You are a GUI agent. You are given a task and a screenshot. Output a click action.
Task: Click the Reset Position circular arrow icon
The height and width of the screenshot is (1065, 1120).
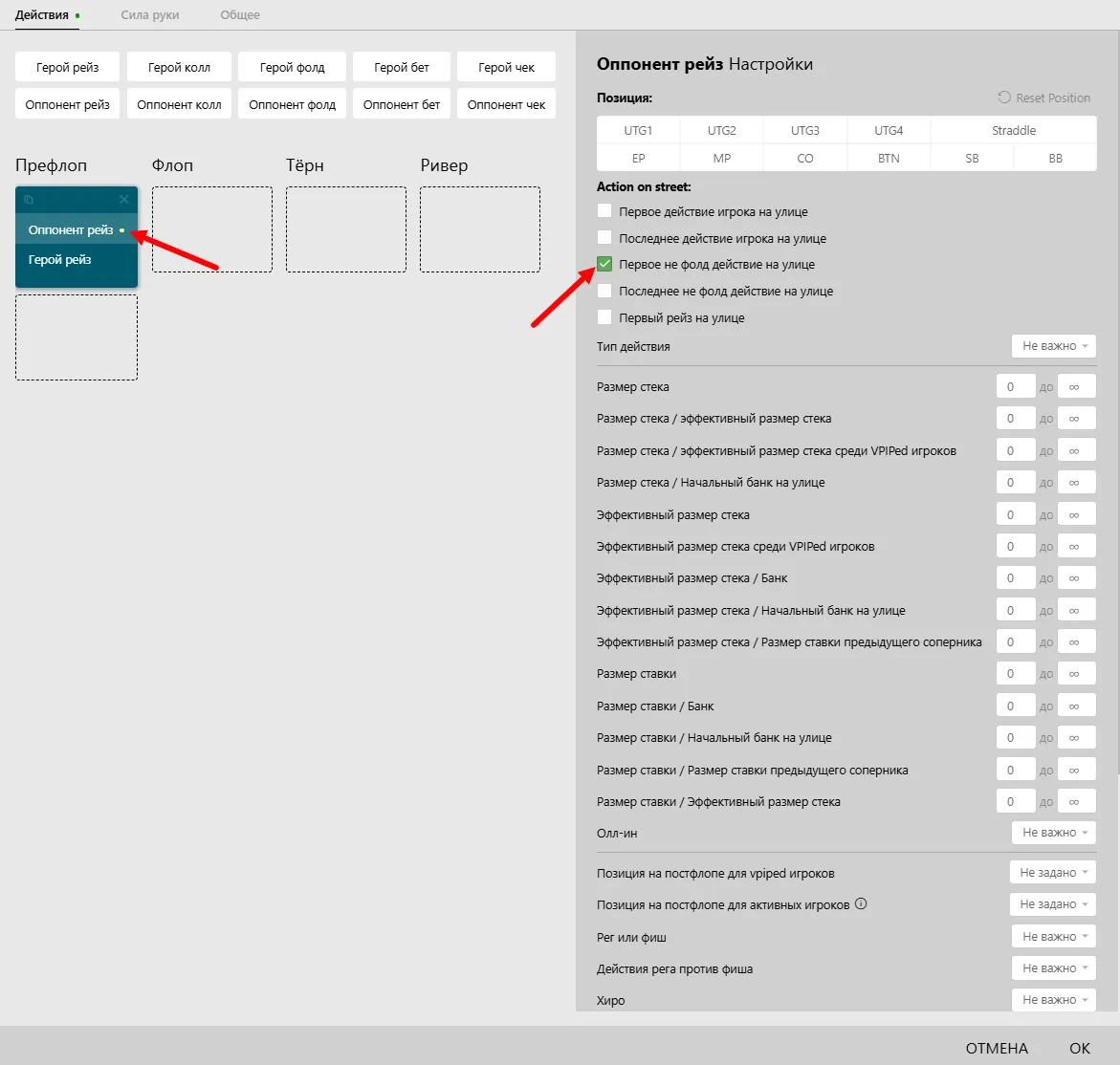[1003, 98]
